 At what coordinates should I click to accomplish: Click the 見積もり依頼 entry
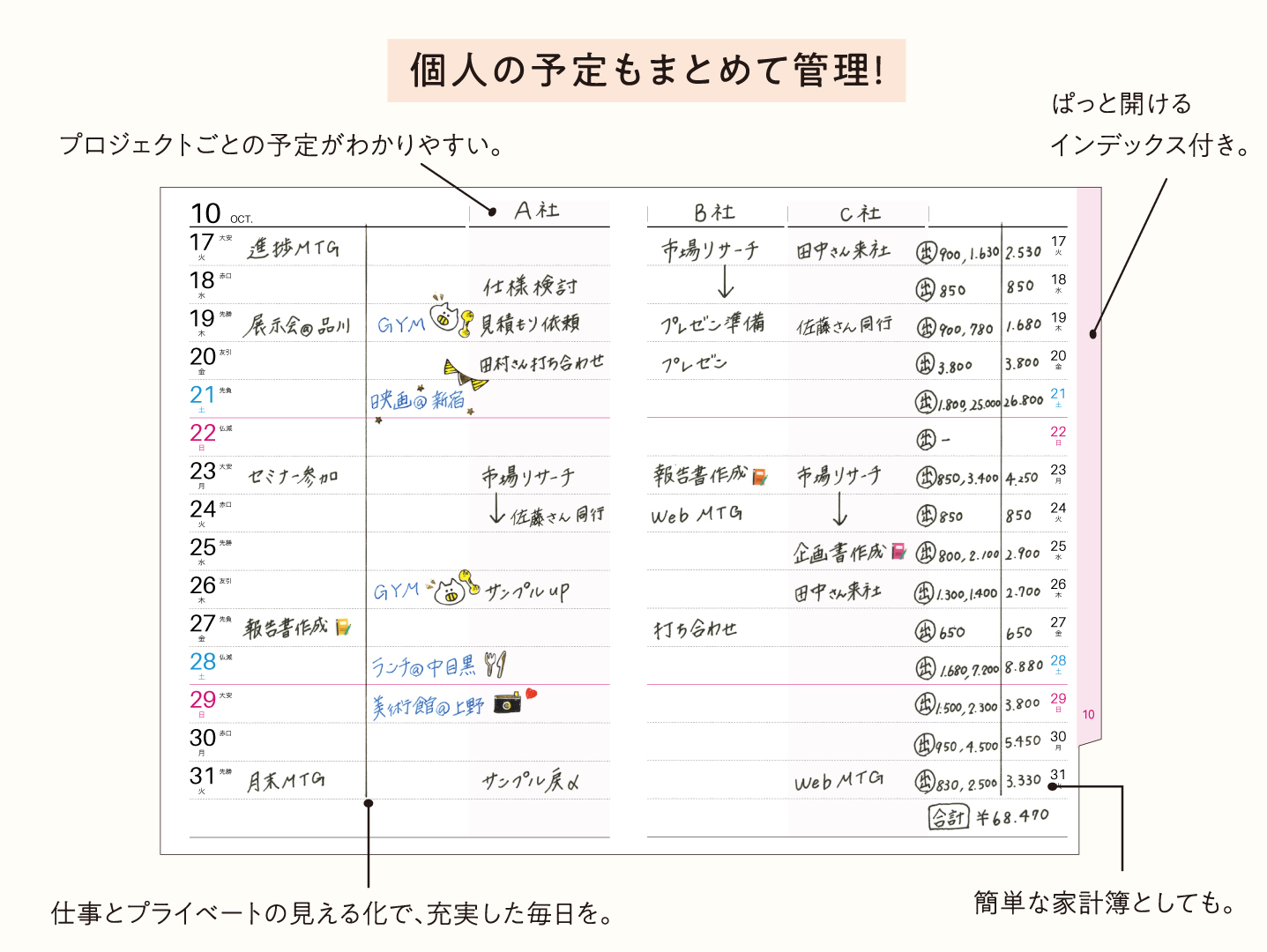pos(529,324)
